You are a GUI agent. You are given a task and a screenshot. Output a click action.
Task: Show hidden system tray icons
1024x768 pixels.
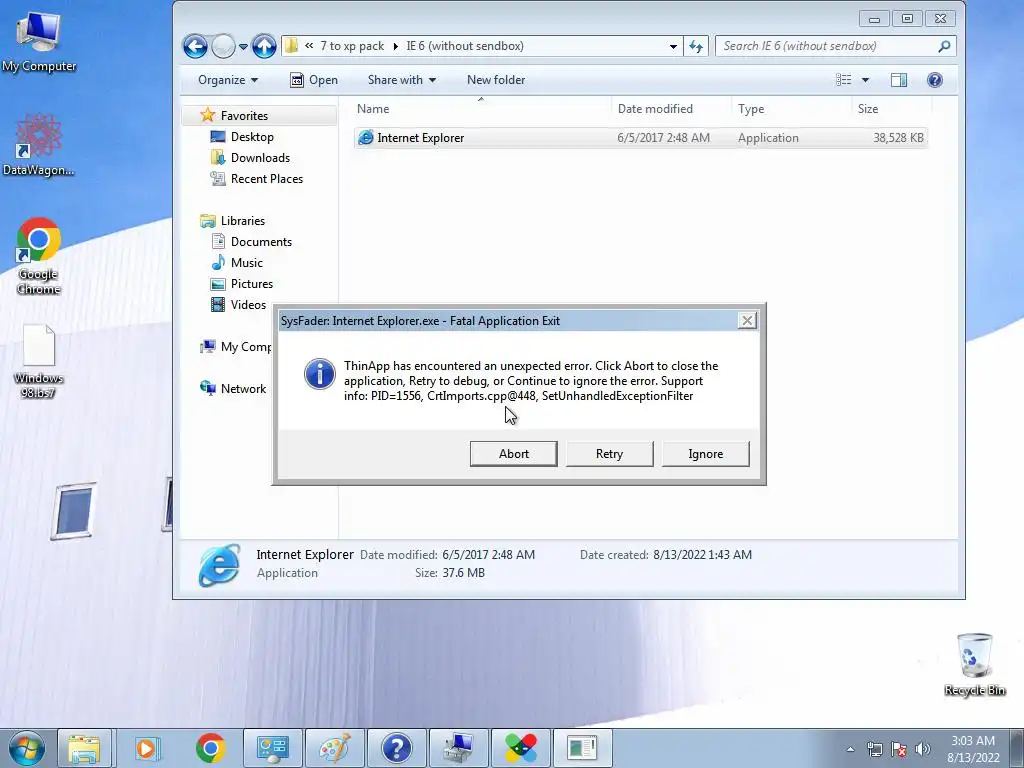coord(850,749)
